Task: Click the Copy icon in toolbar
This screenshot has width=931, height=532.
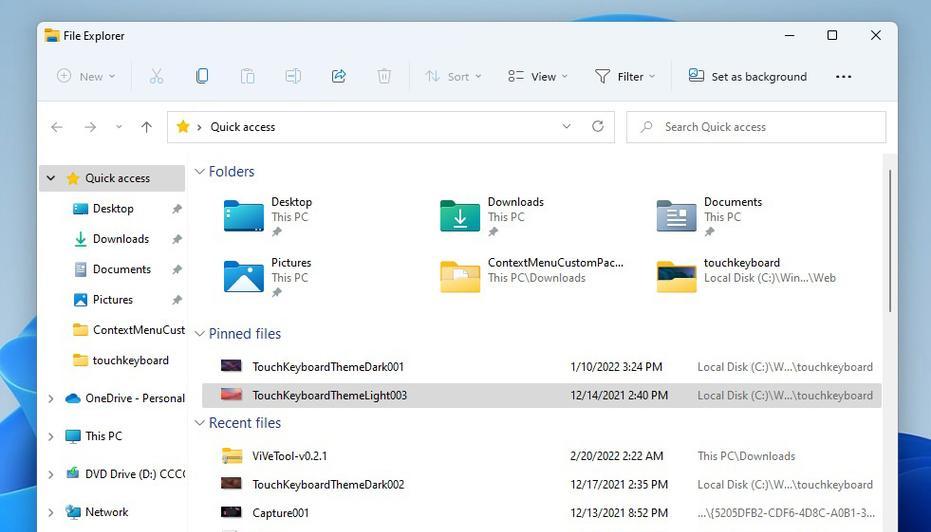Action: [x=202, y=76]
